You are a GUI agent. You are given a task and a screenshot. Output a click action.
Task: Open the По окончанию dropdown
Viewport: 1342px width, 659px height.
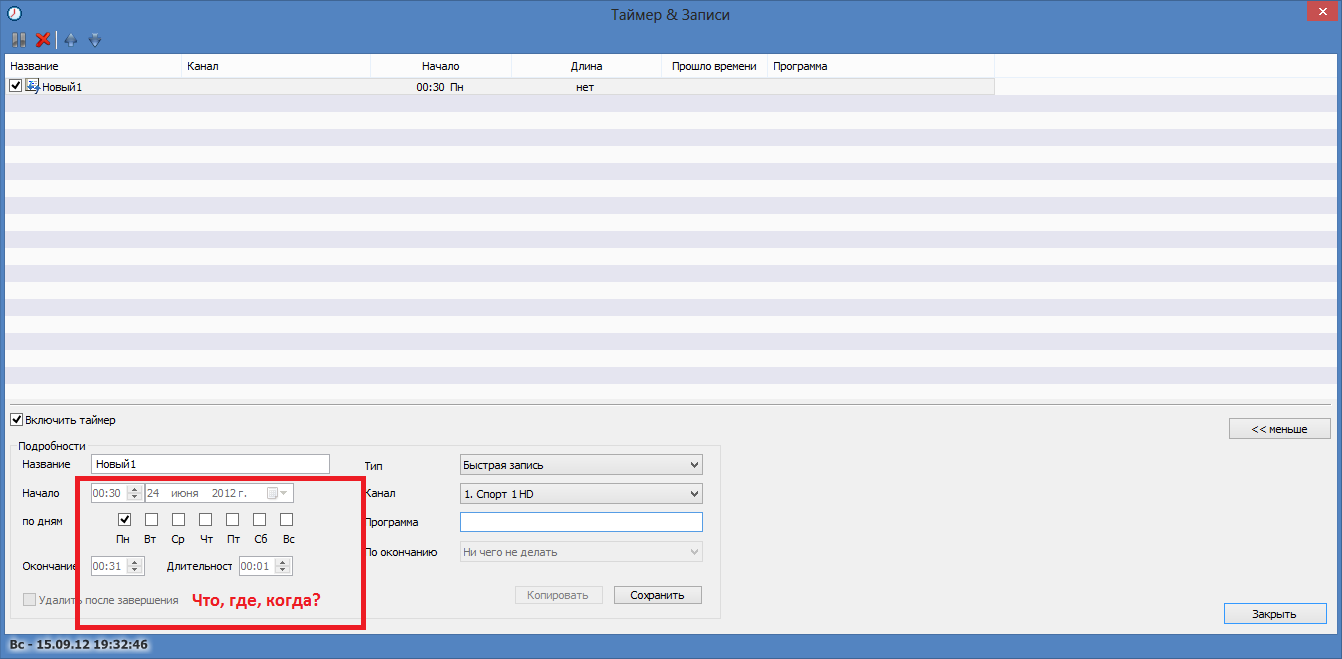pyautogui.click(x=581, y=552)
